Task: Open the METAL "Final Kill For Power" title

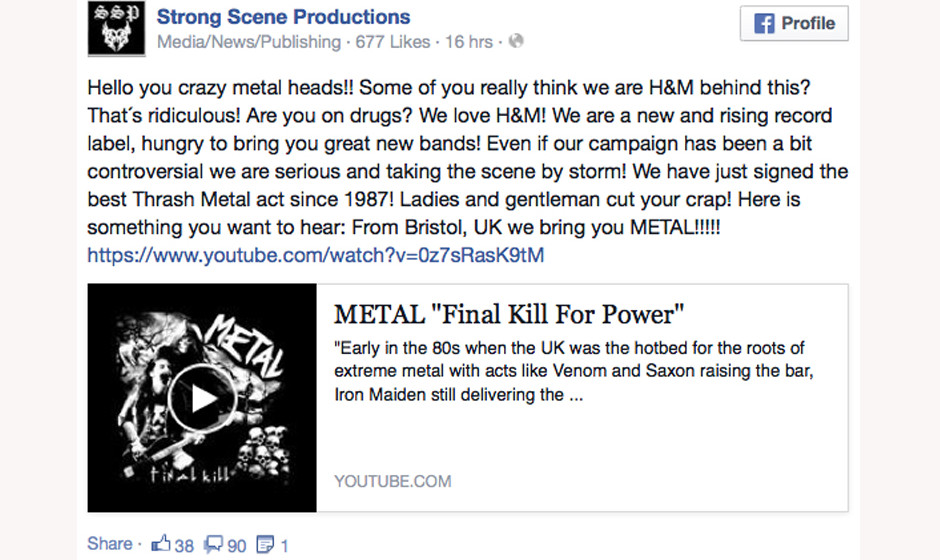Action: coord(509,314)
